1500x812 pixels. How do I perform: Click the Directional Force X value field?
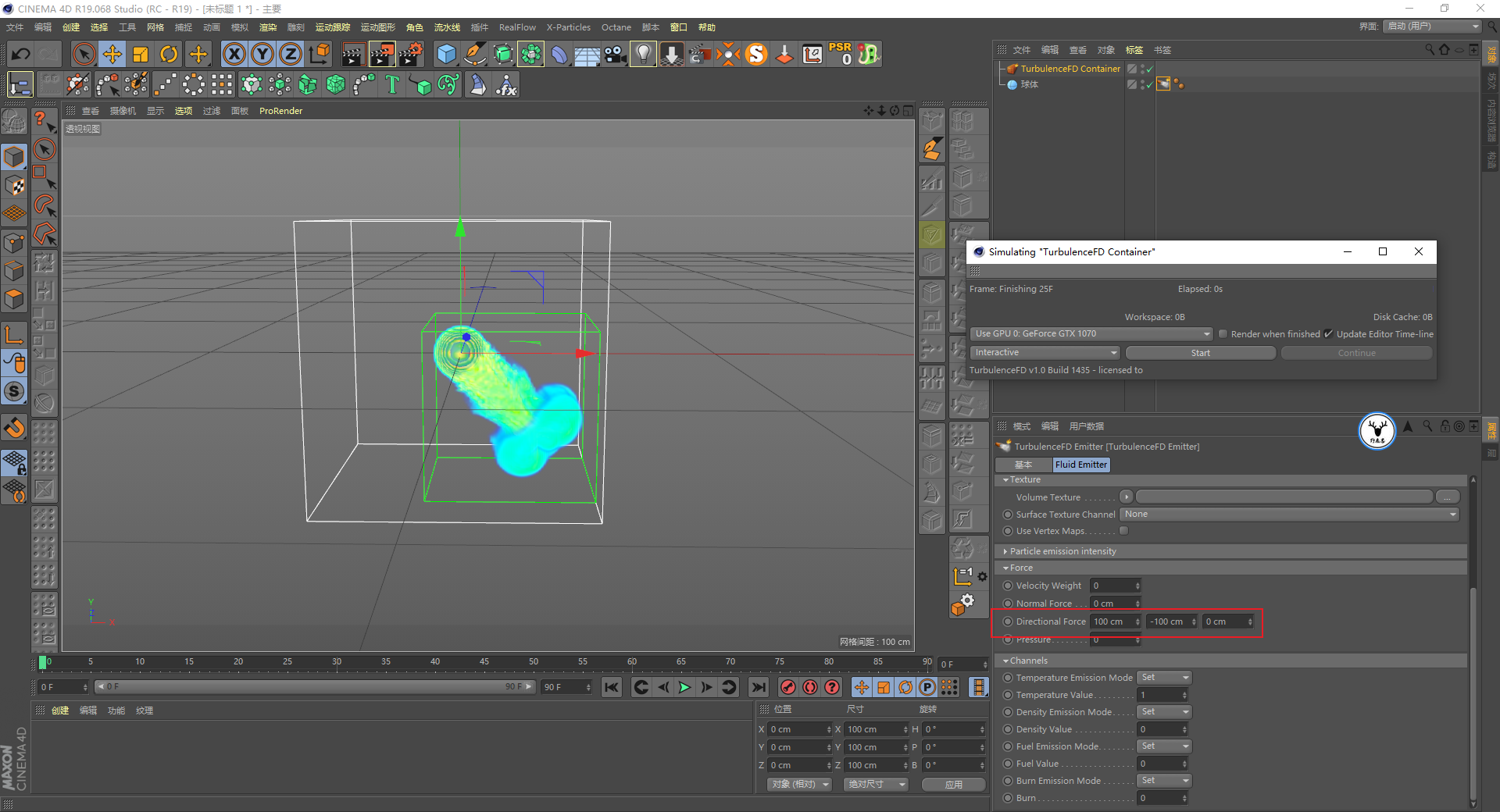click(1116, 621)
